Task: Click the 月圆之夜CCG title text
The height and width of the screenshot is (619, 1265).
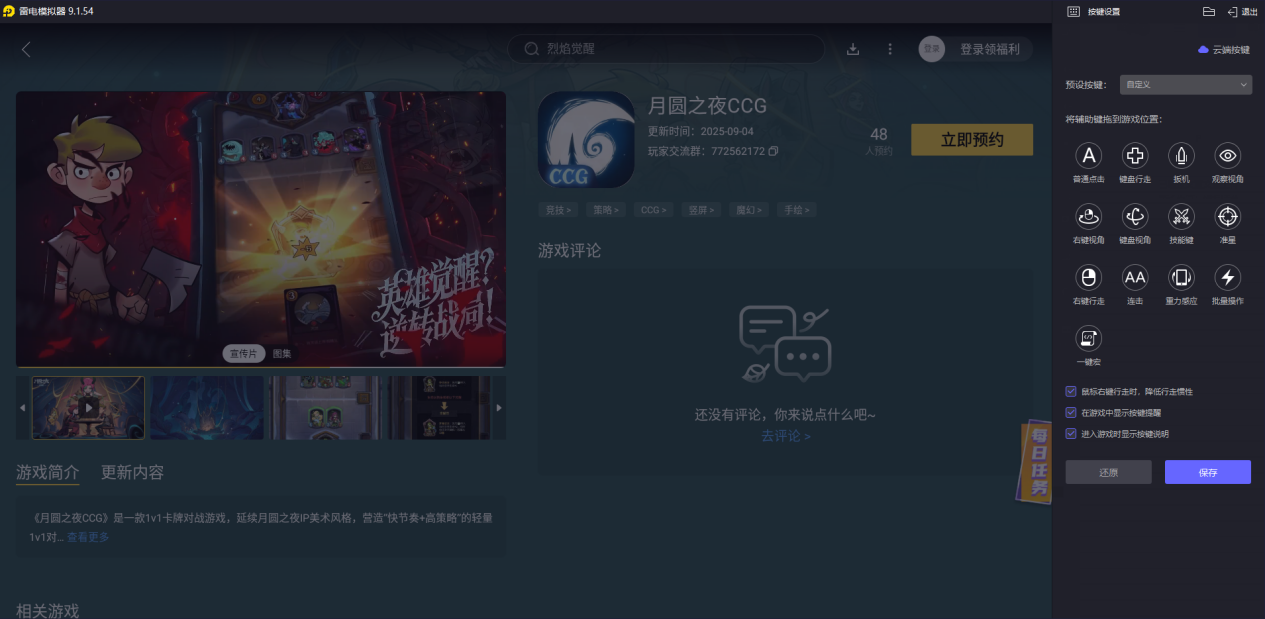Action: [707, 106]
